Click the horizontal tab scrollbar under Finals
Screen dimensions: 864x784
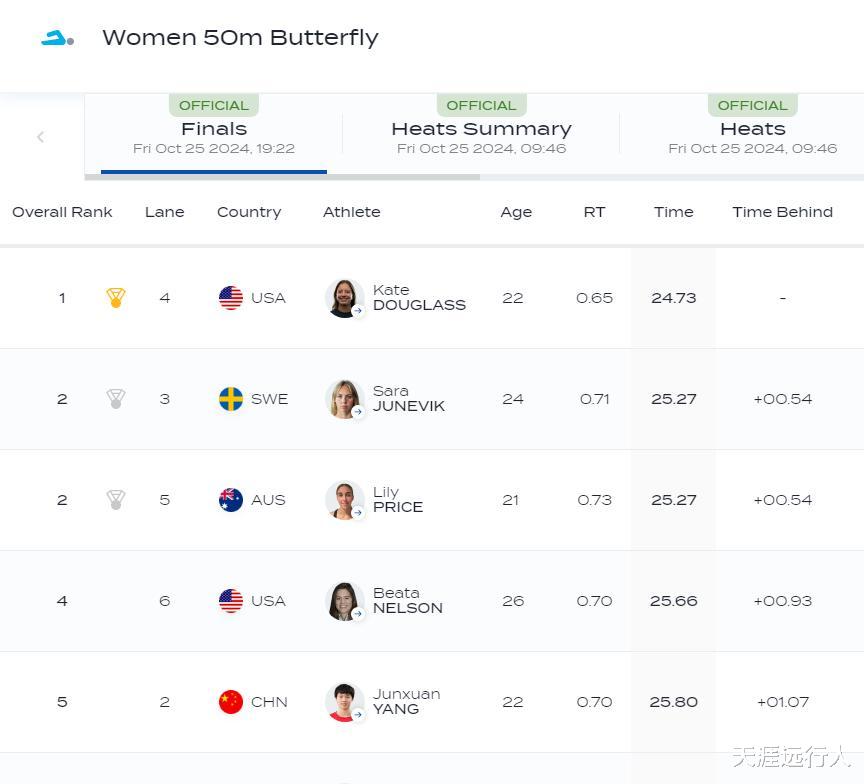coord(282,177)
